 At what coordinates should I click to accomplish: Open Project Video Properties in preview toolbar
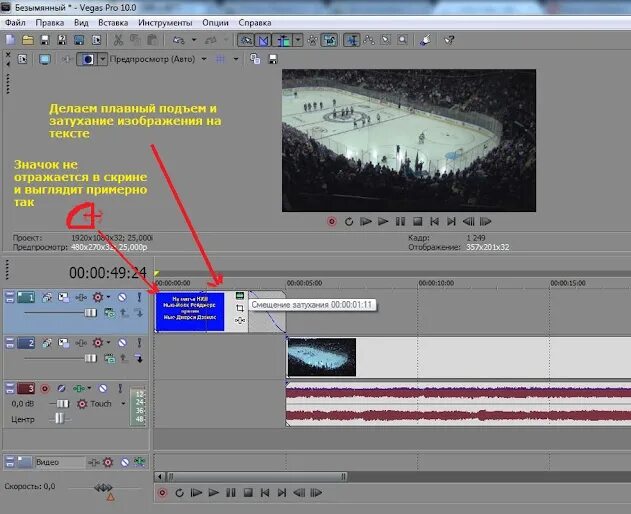pyautogui.click(x=23, y=59)
